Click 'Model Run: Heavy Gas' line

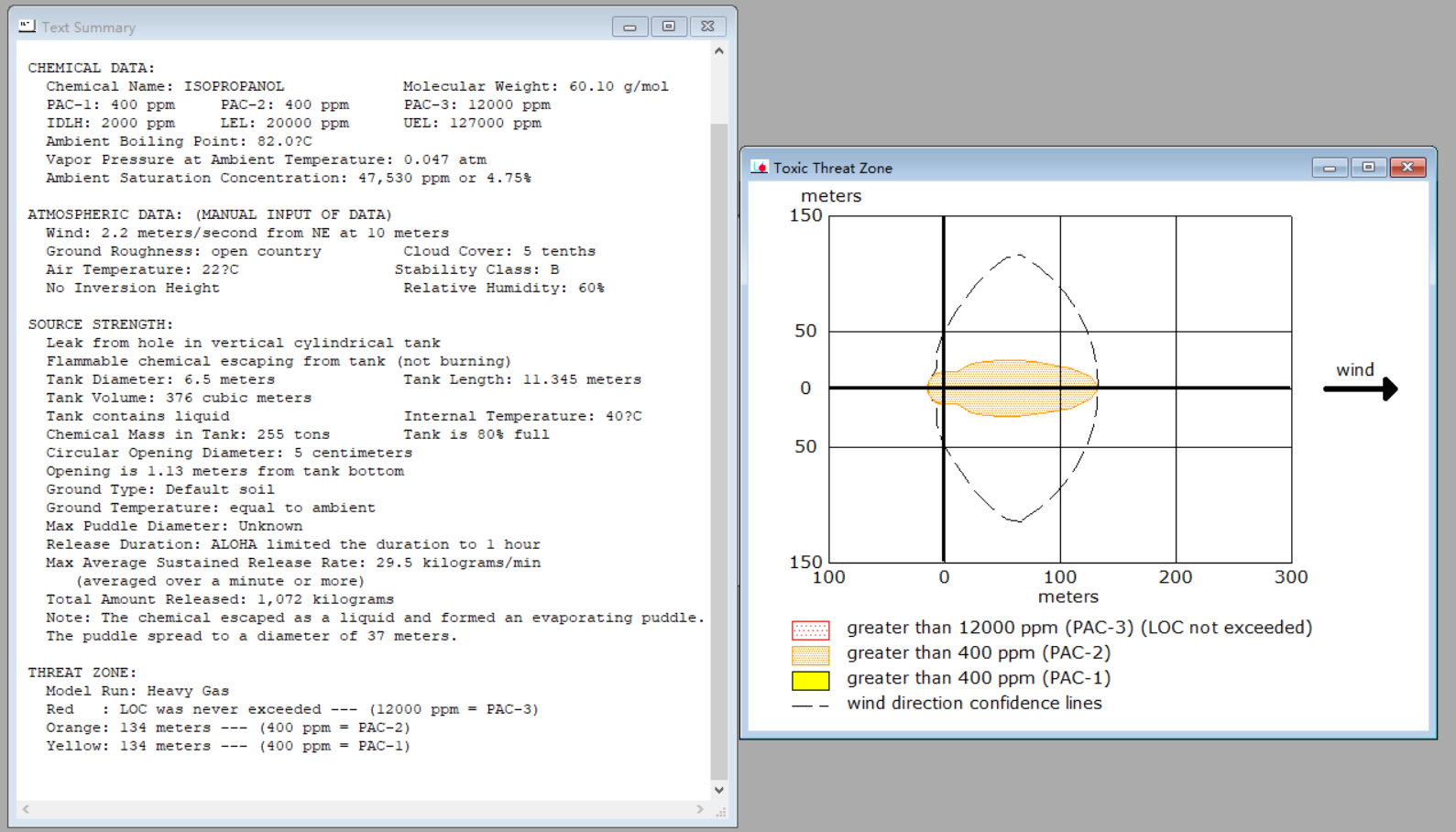137,691
